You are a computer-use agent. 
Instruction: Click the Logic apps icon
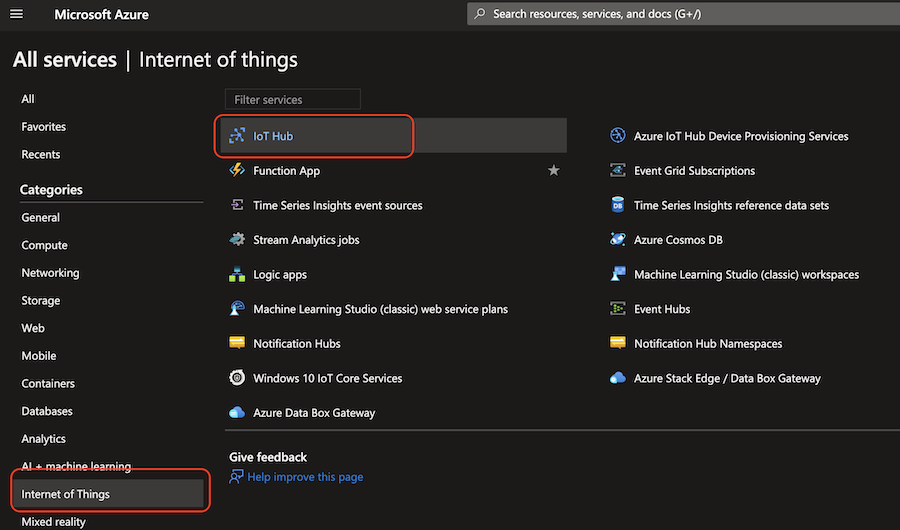pos(237,274)
